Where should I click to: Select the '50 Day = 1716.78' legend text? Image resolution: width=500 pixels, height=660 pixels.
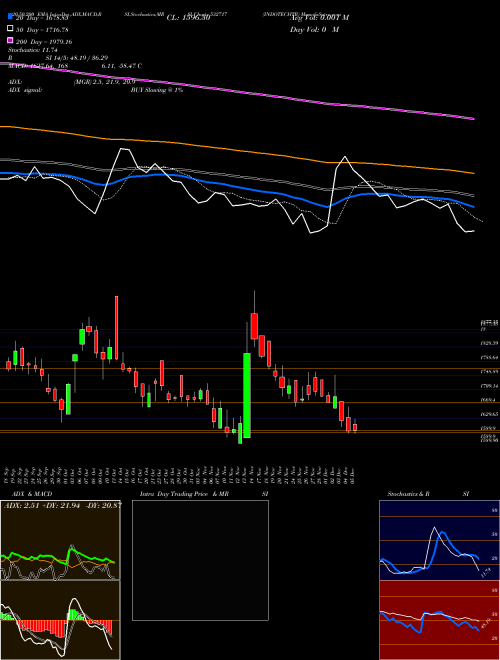coord(42,30)
